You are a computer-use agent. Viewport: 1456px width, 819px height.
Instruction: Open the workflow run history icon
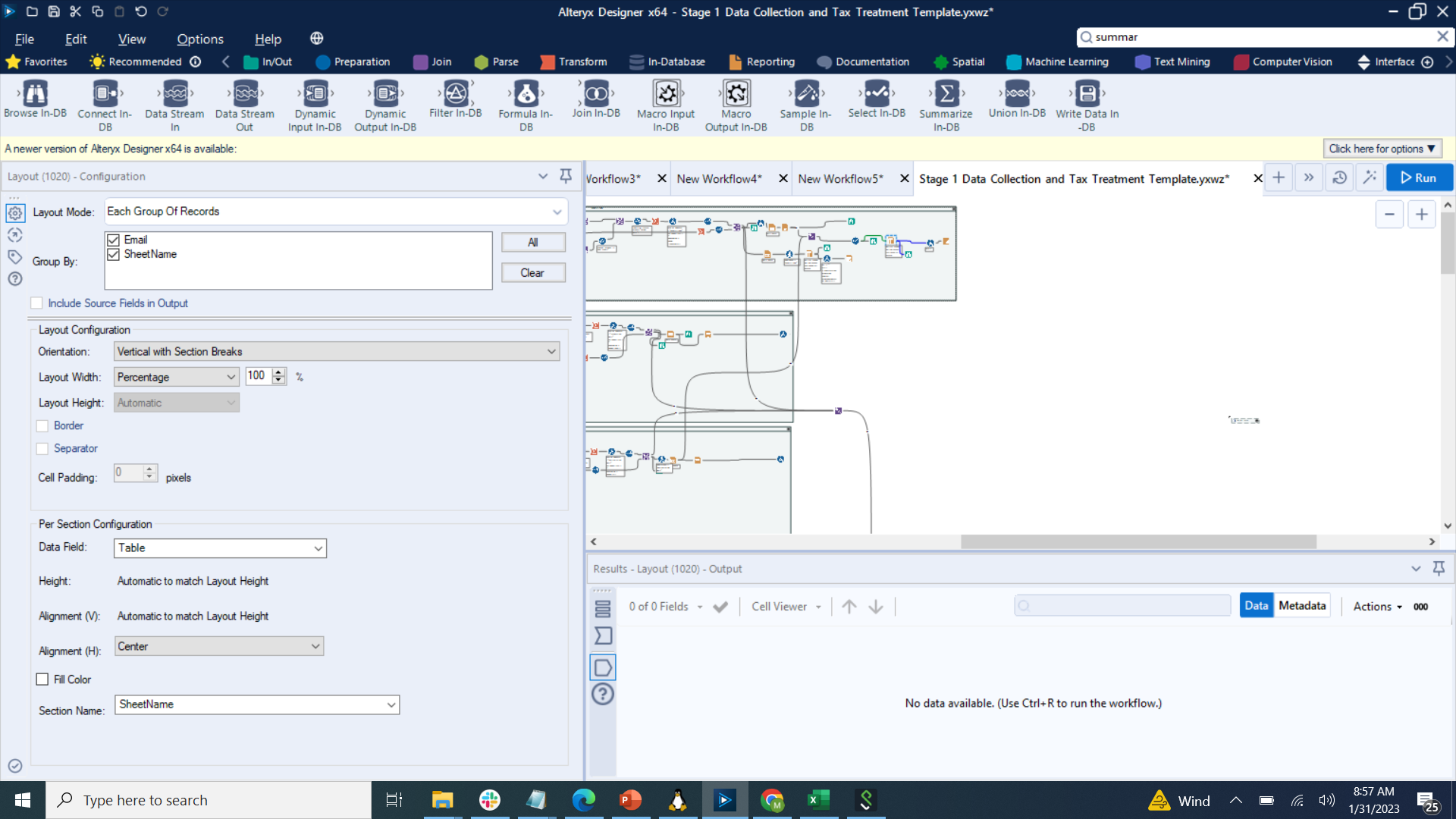pos(1340,177)
